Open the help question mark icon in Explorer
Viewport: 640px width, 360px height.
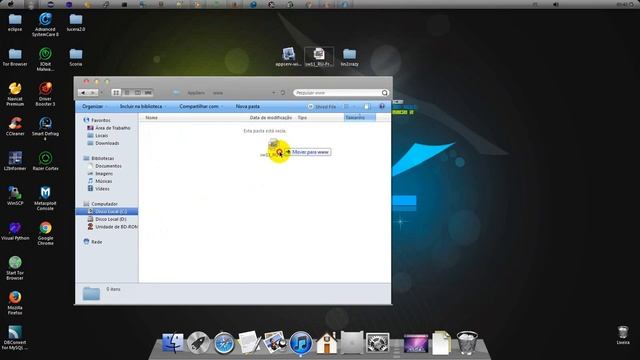382,107
